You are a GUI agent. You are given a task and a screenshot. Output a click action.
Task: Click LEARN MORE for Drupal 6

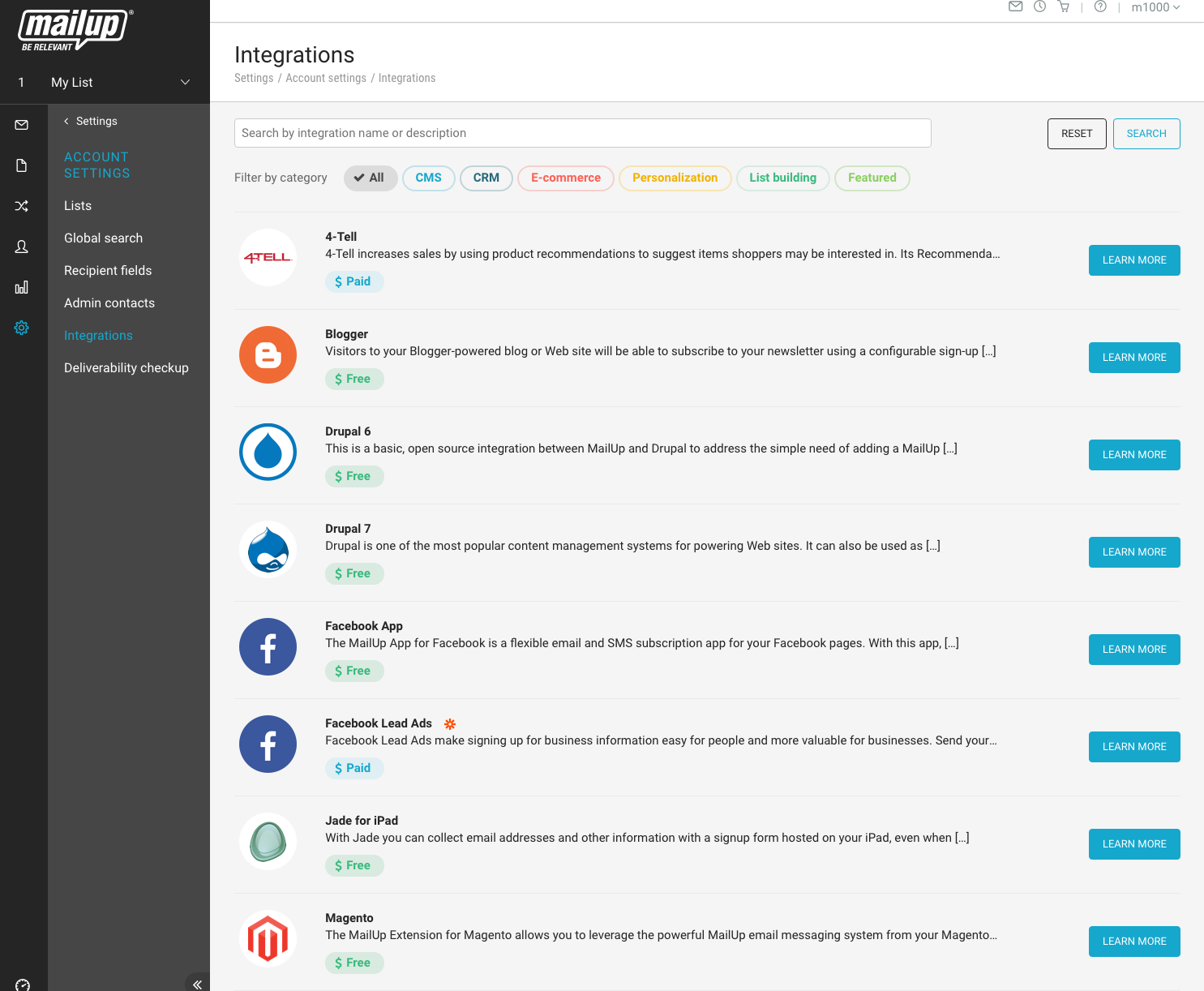(x=1134, y=455)
